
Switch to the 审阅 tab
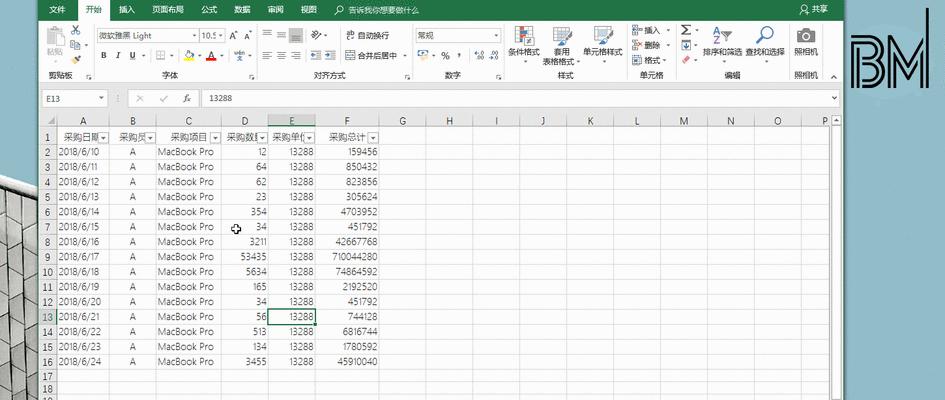275,10
